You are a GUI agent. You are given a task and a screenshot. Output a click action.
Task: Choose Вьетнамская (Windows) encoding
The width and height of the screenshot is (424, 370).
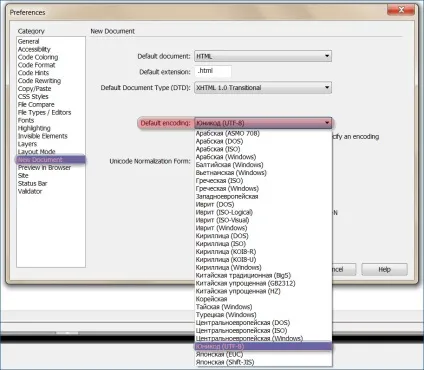tap(263, 173)
